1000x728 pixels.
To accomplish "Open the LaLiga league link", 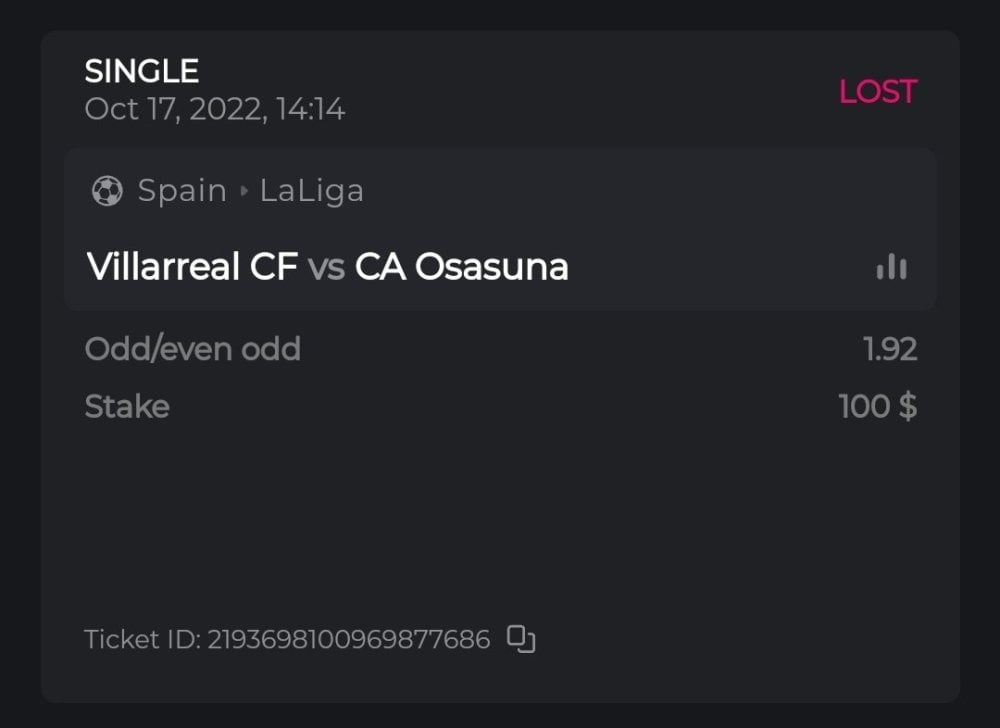I will [x=311, y=190].
